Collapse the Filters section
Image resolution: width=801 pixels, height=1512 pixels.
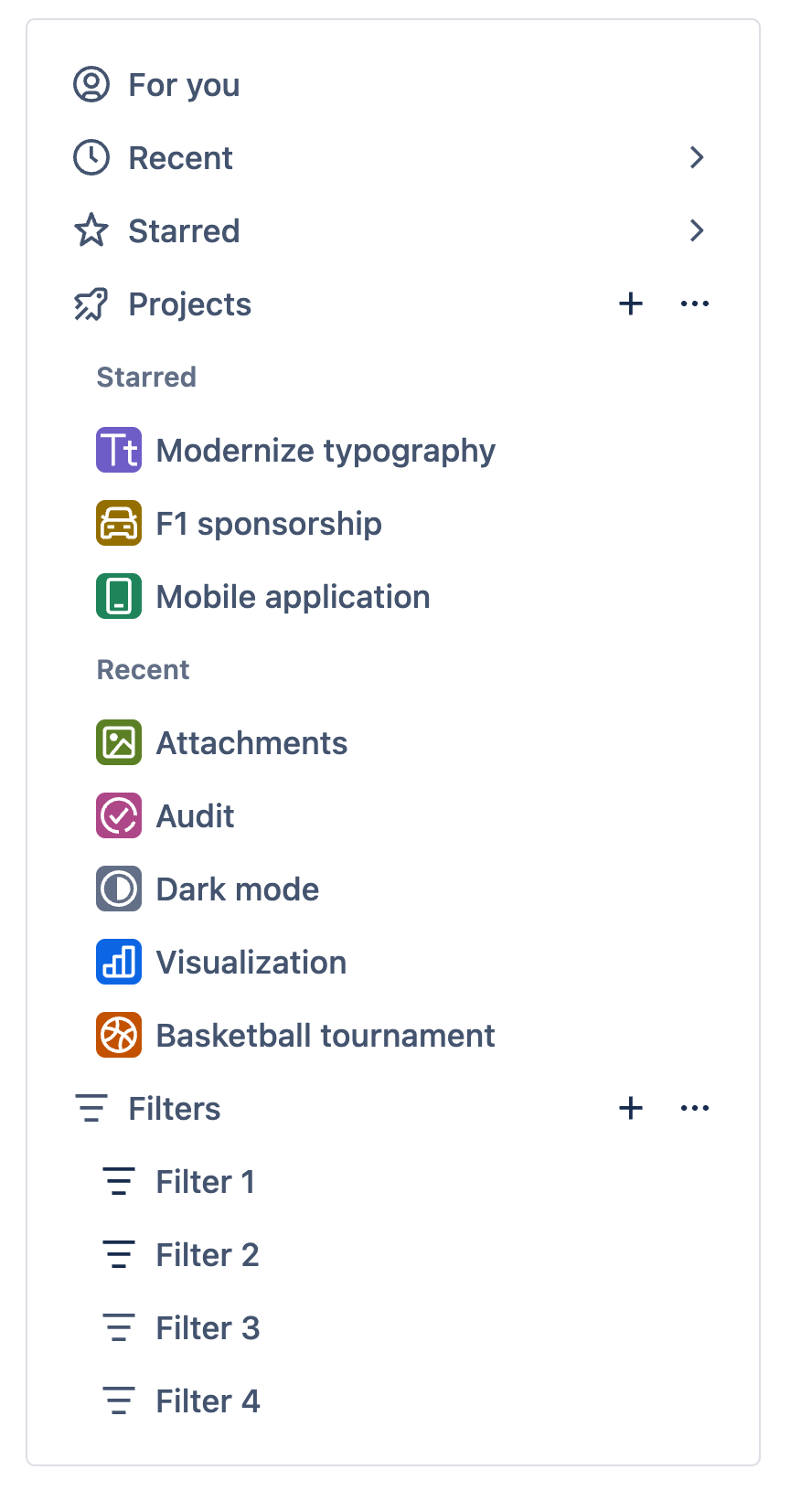coord(91,1108)
